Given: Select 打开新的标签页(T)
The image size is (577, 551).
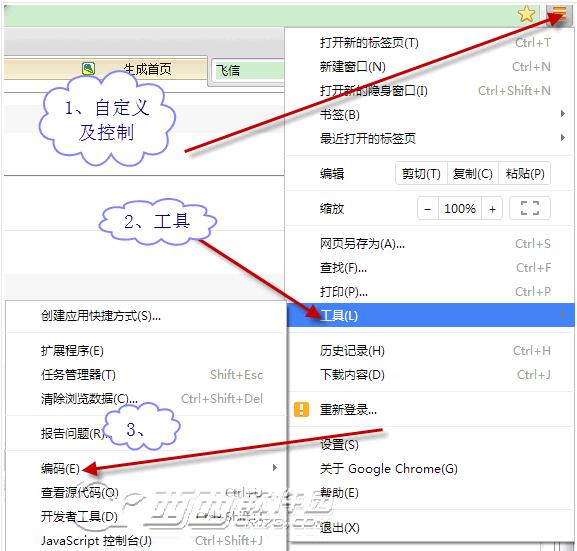Looking at the screenshot, I should point(430,43).
